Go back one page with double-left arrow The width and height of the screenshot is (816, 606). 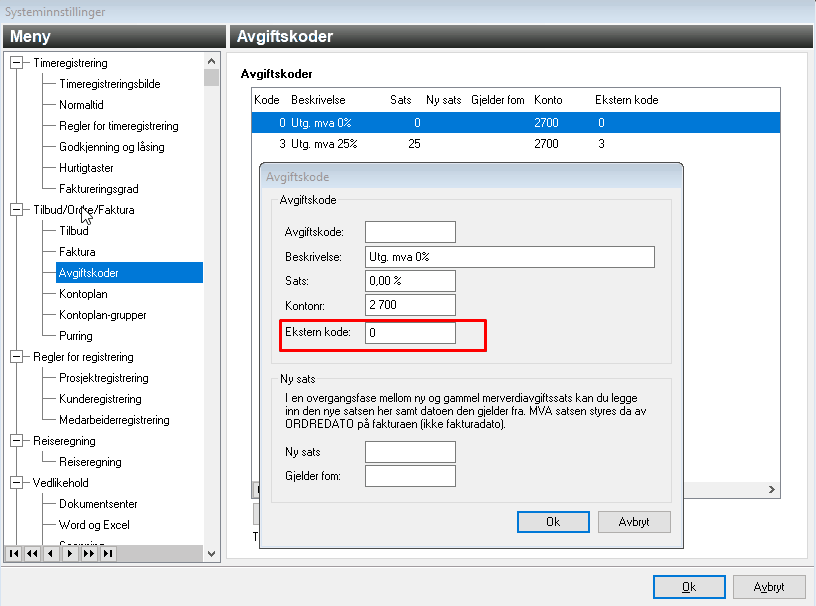(32, 553)
